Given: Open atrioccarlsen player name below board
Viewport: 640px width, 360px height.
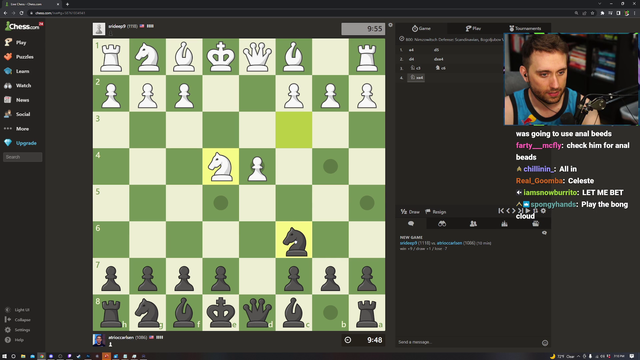Looking at the screenshot, I should click(x=121, y=338).
